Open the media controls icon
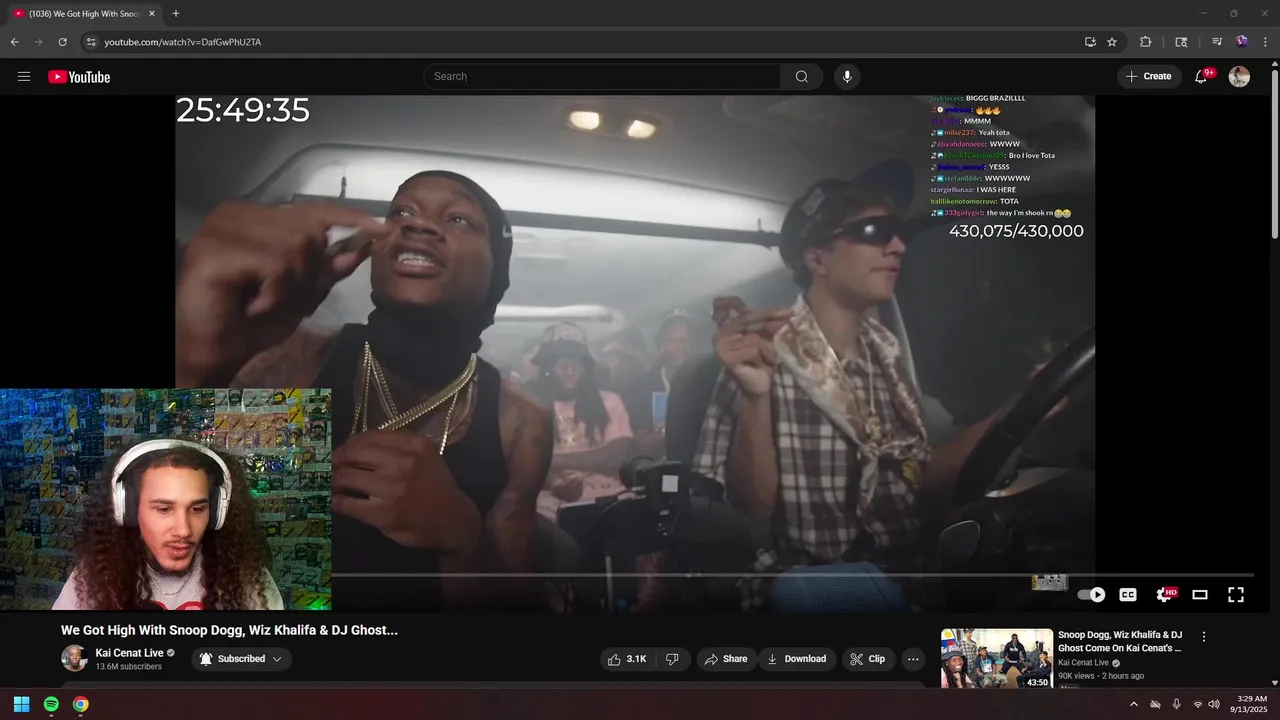 coord(1217,42)
